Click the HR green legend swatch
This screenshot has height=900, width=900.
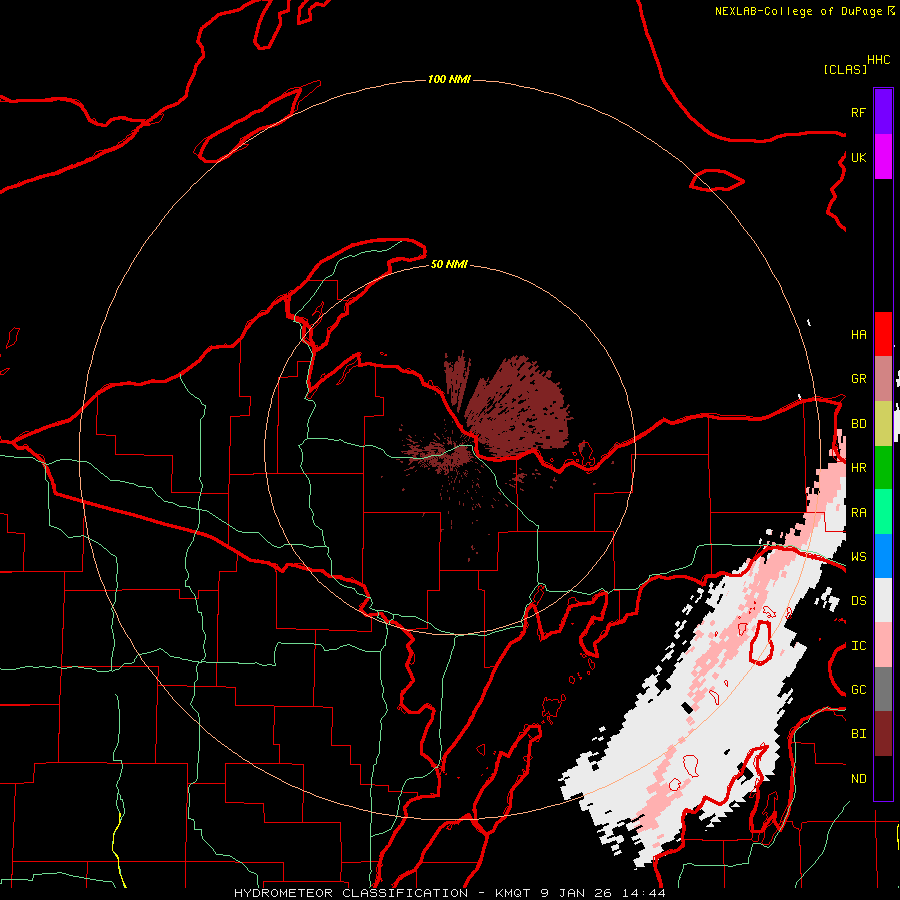(x=883, y=467)
